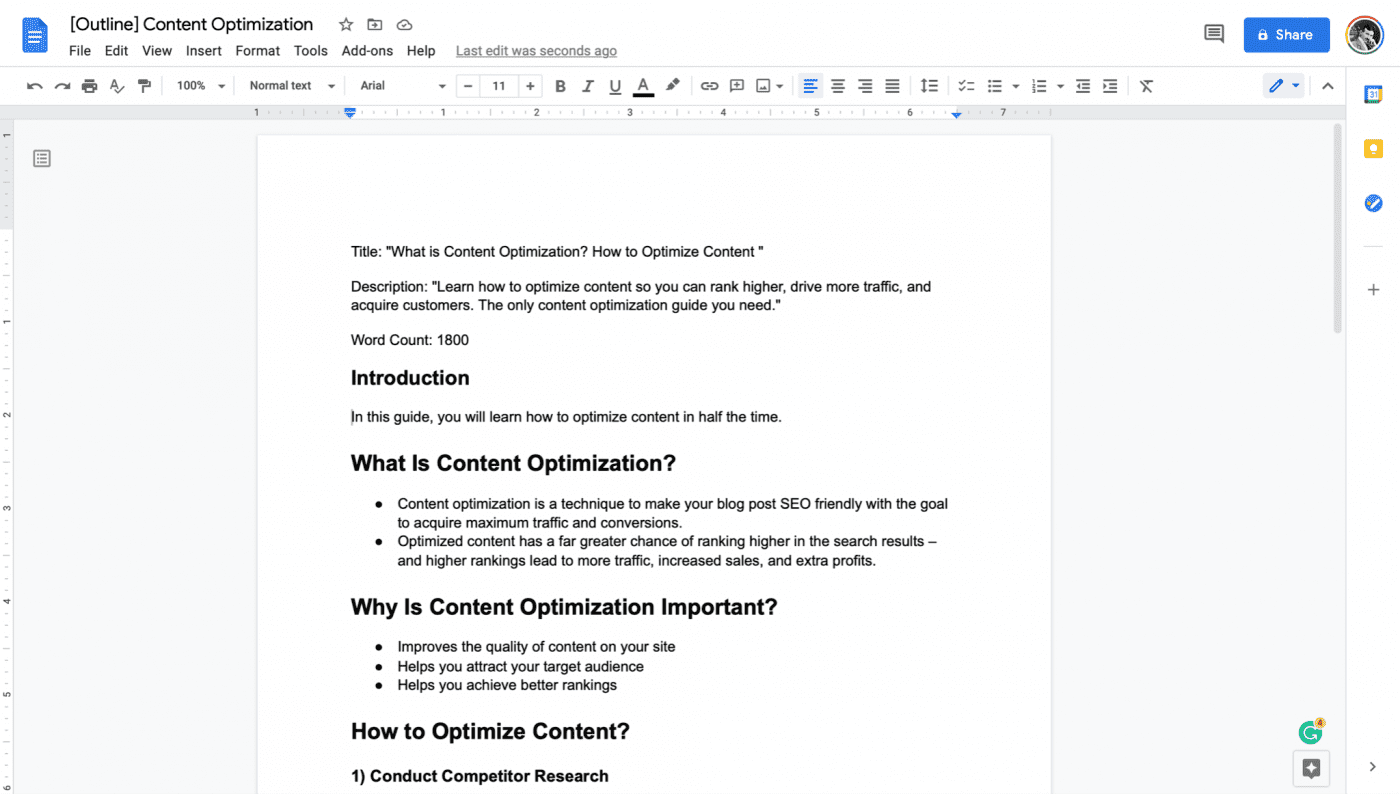Open the Insert menu
1400x794 pixels.
[x=204, y=51]
